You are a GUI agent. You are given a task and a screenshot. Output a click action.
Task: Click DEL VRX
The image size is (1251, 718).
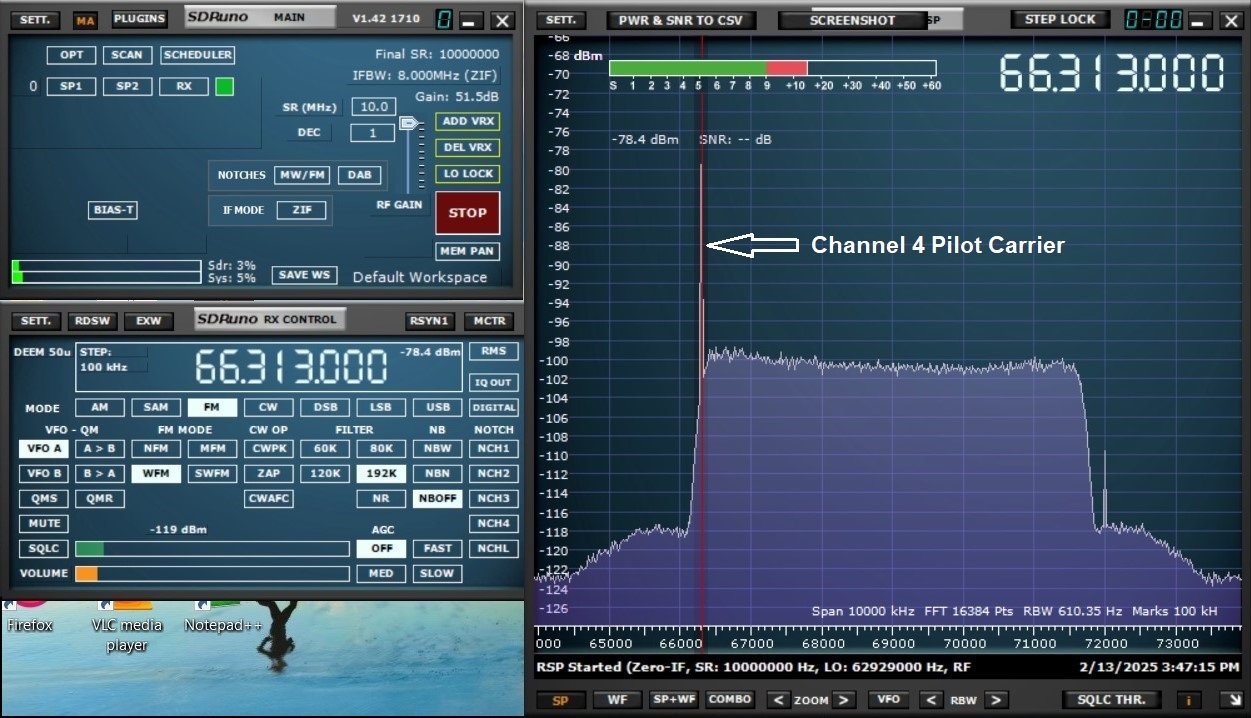(468, 148)
